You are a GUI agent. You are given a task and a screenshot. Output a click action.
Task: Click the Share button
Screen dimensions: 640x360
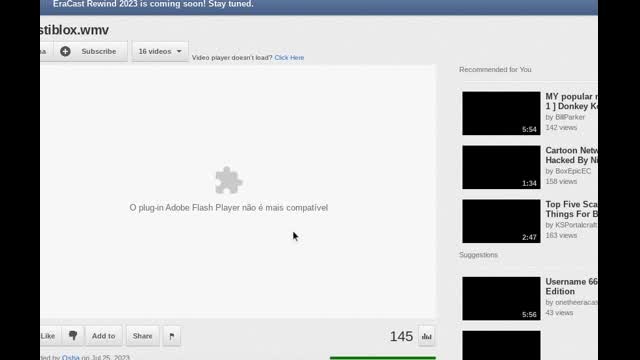(142, 336)
